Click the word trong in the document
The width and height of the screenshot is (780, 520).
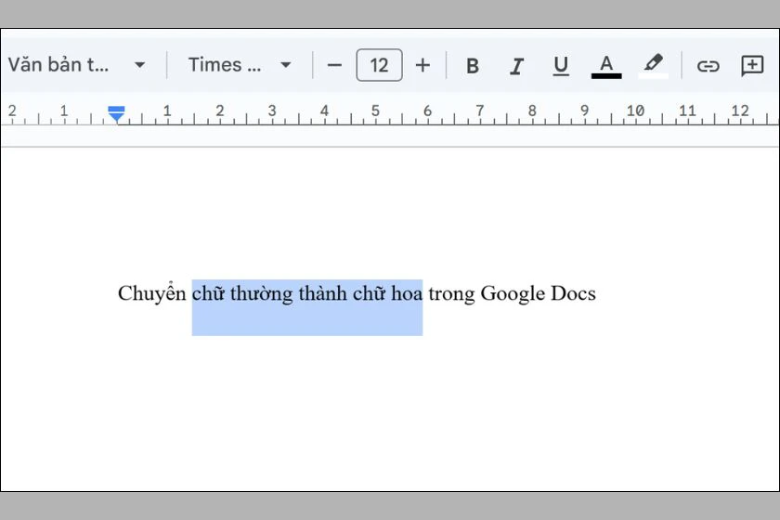(452, 294)
